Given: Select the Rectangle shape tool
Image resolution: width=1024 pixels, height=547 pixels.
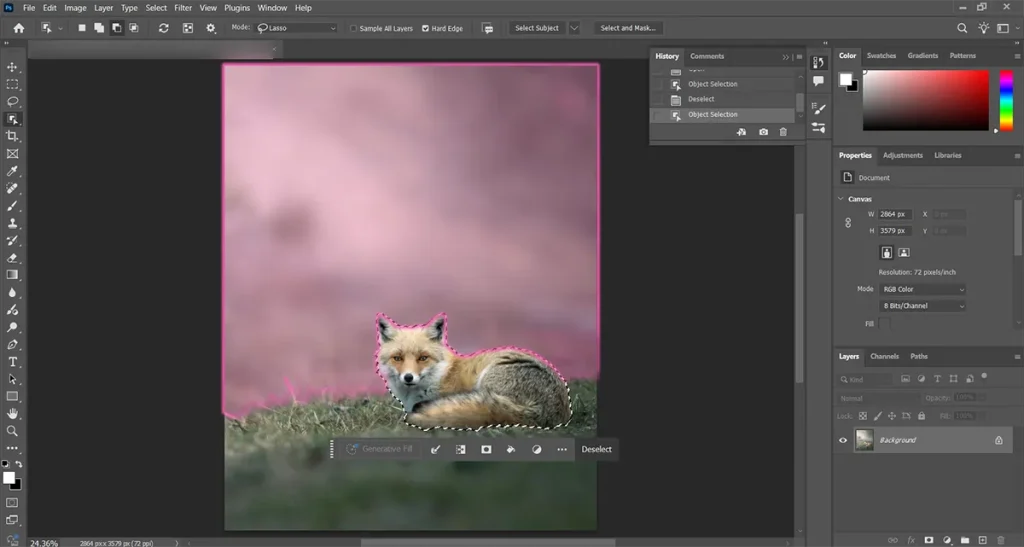Looking at the screenshot, I should pos(12,396).
